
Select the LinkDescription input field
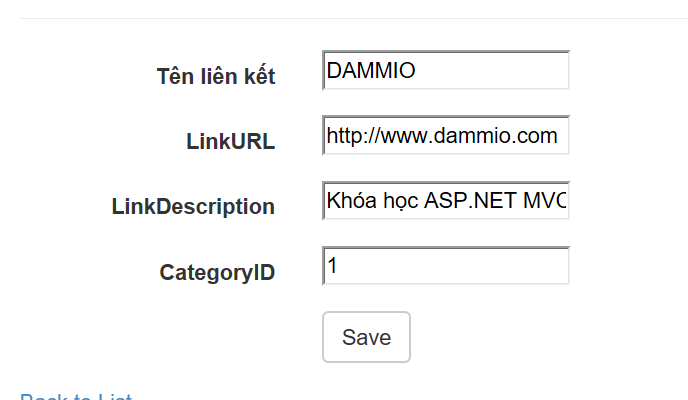(x=446, y=201)
